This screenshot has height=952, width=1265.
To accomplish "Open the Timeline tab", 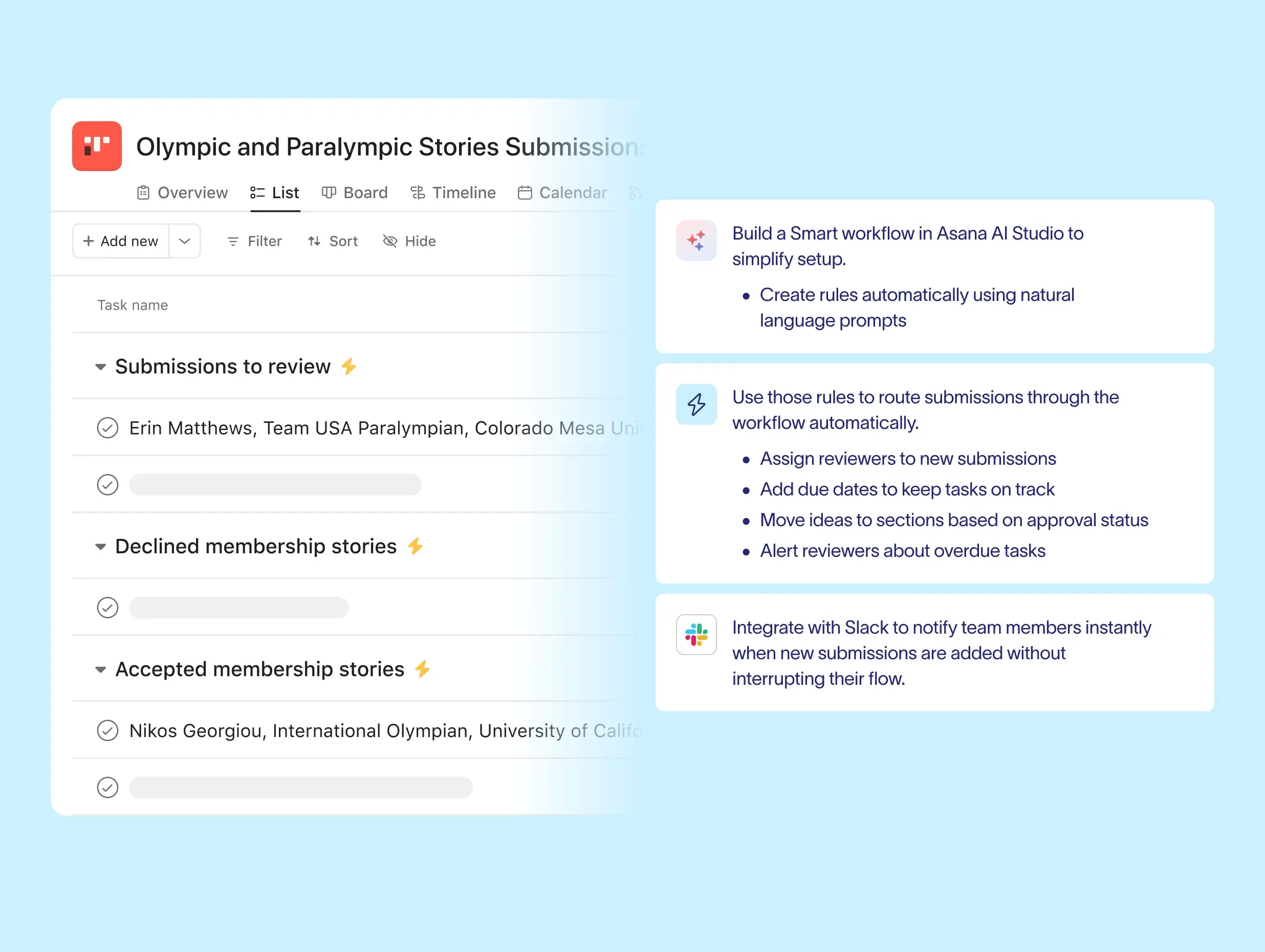I will point(453,193).
